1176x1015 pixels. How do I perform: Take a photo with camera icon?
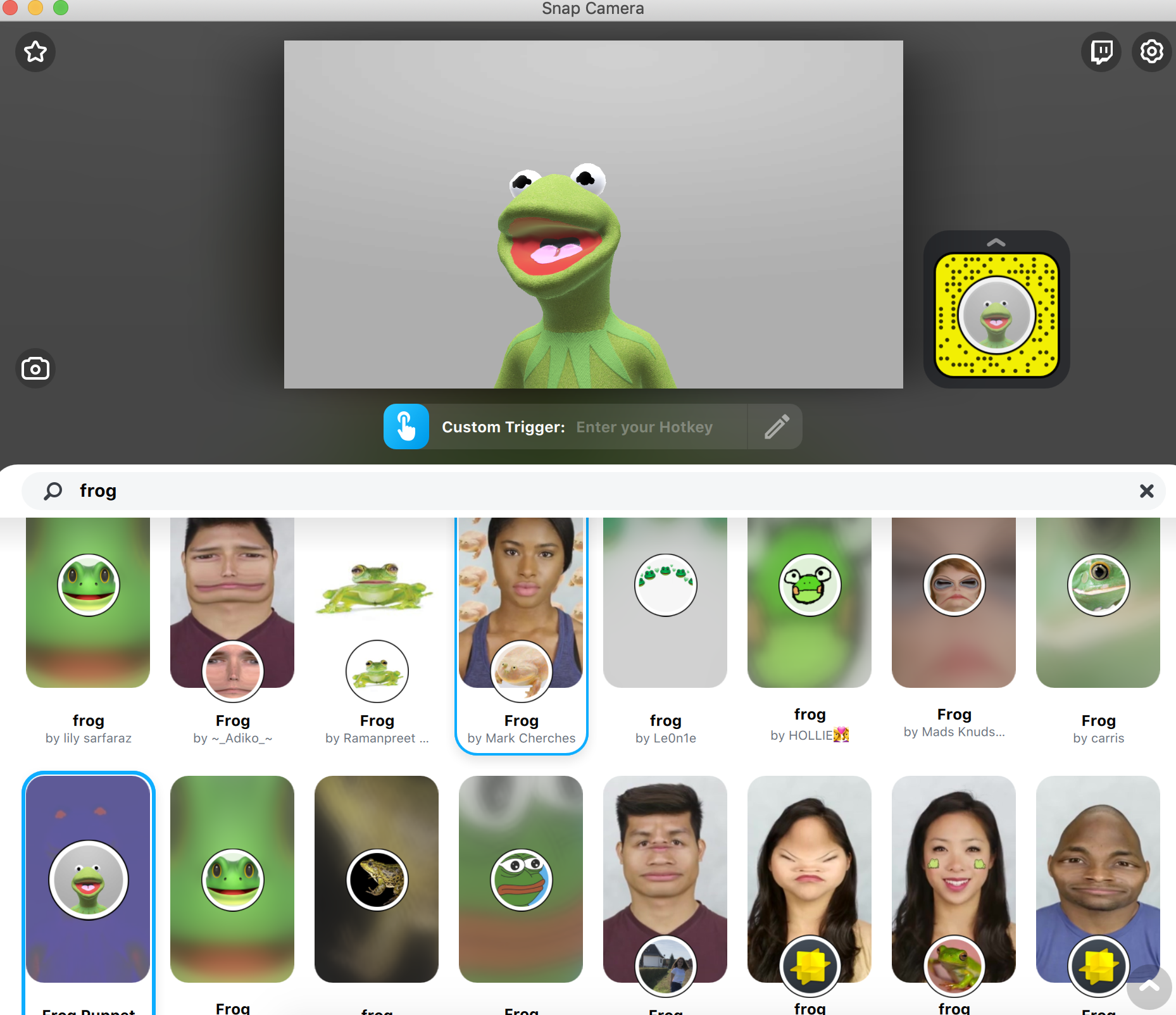(35, 368)
